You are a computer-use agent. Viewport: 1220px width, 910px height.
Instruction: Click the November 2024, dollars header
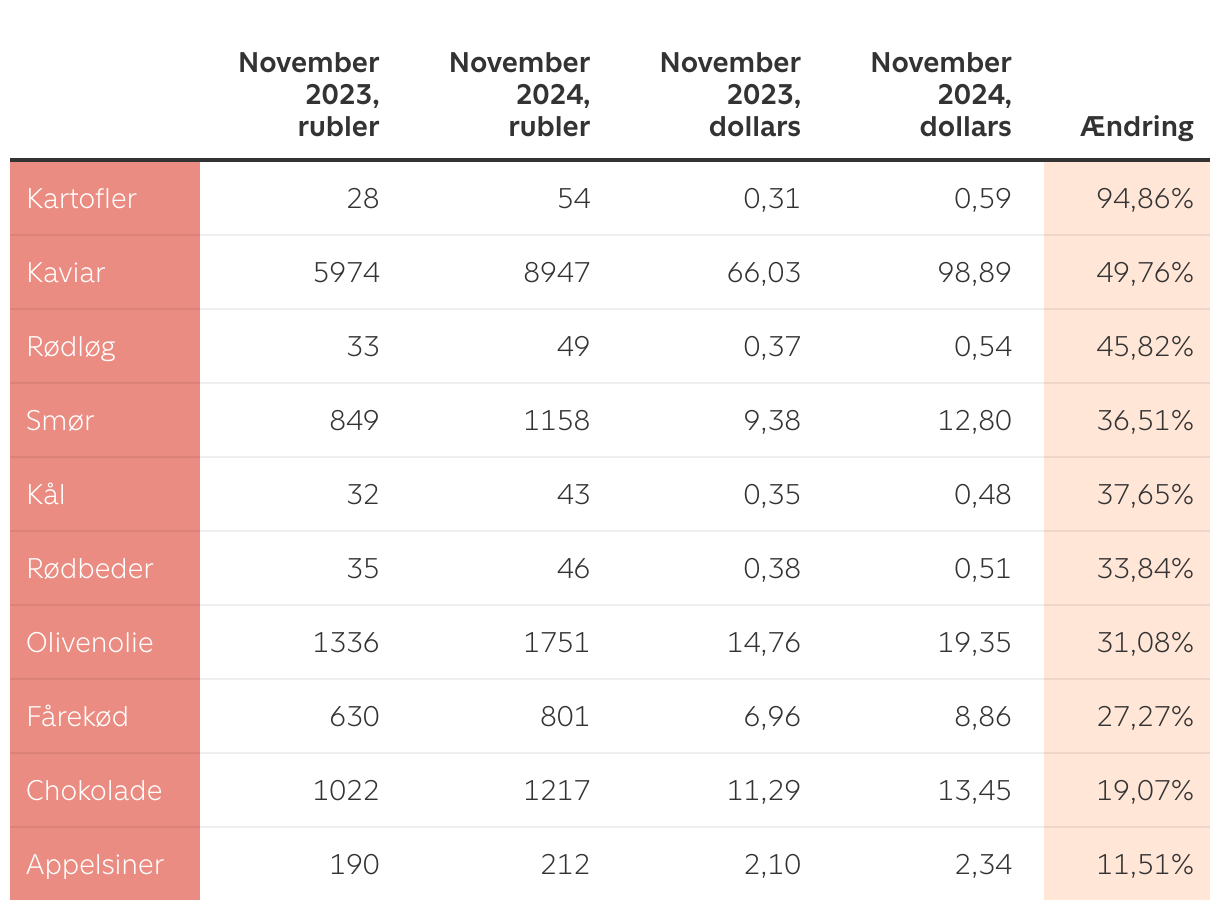(941, 95)
